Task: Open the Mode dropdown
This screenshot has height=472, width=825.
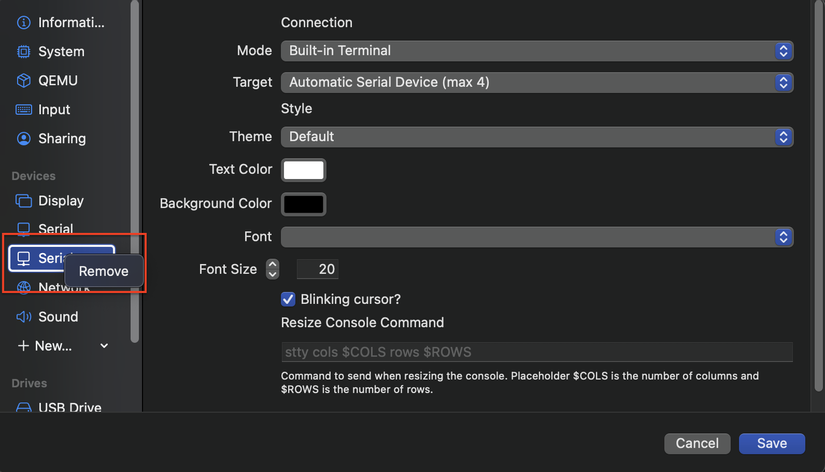Action: pos(537,50)
